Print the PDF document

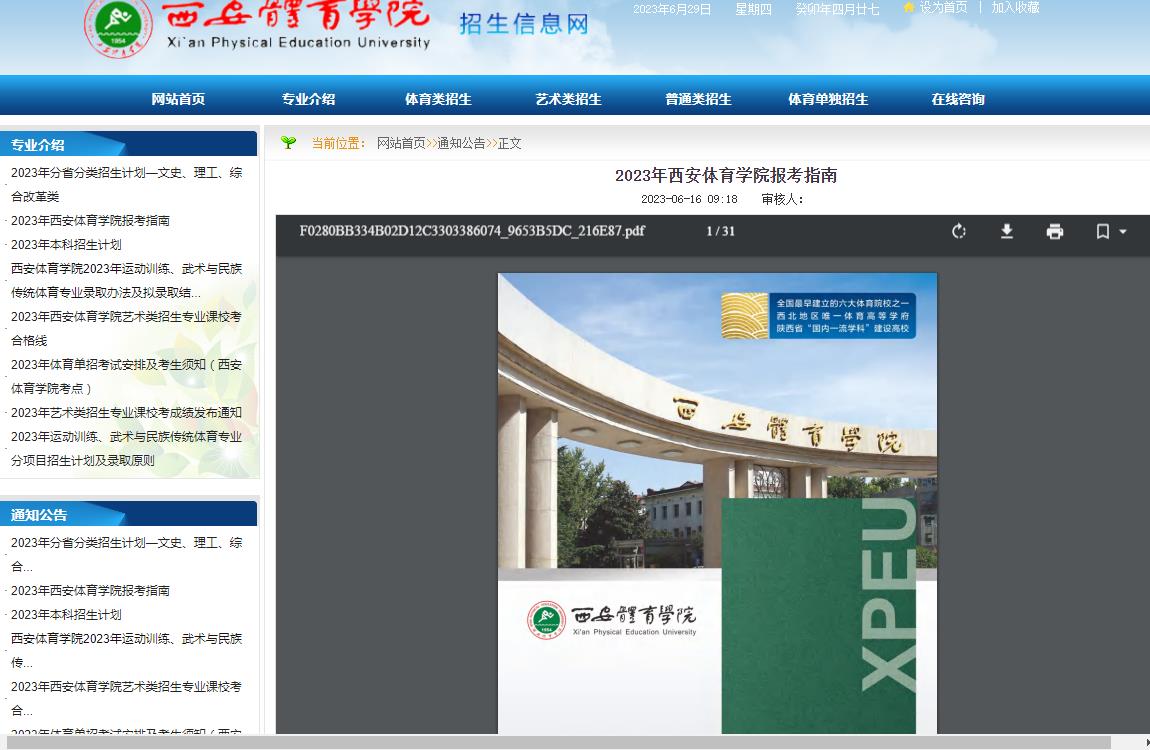point(1055,232)
